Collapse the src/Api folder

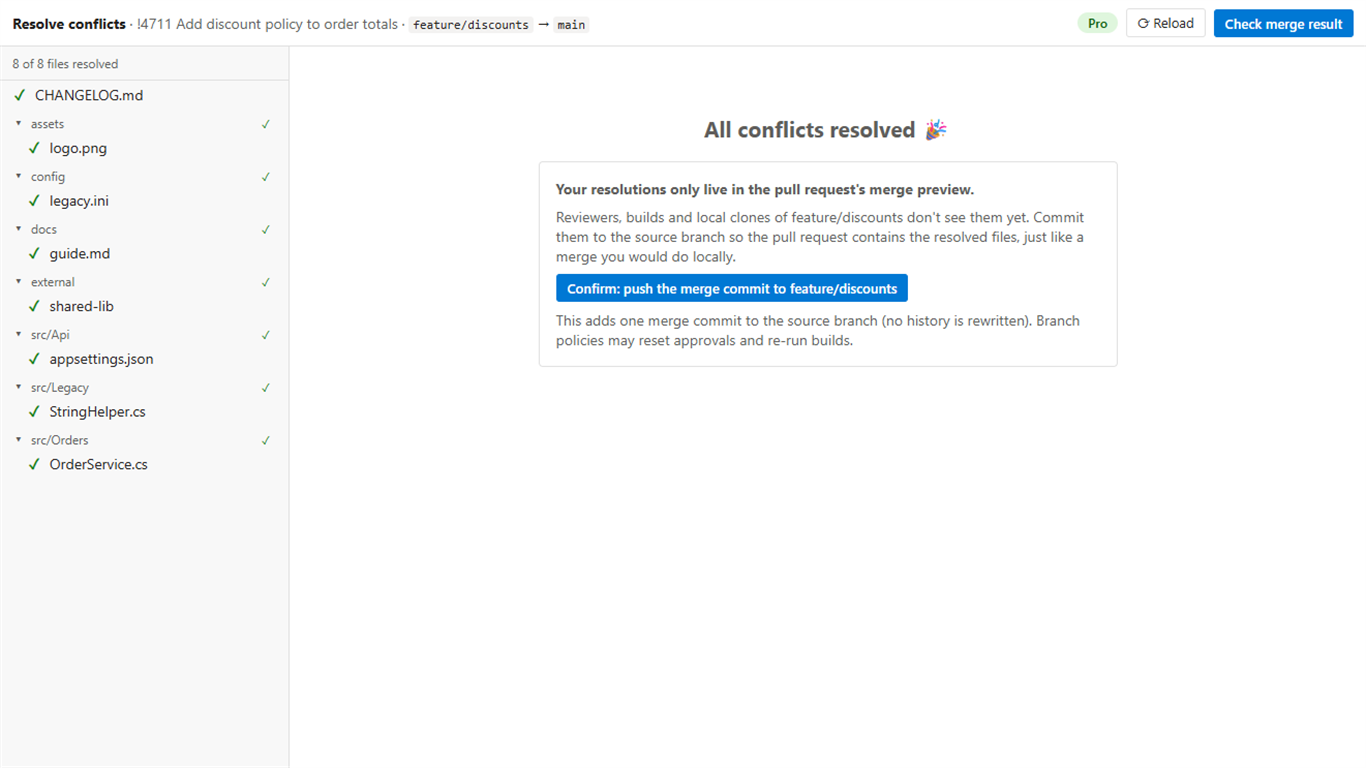click(x=18, y=334)
